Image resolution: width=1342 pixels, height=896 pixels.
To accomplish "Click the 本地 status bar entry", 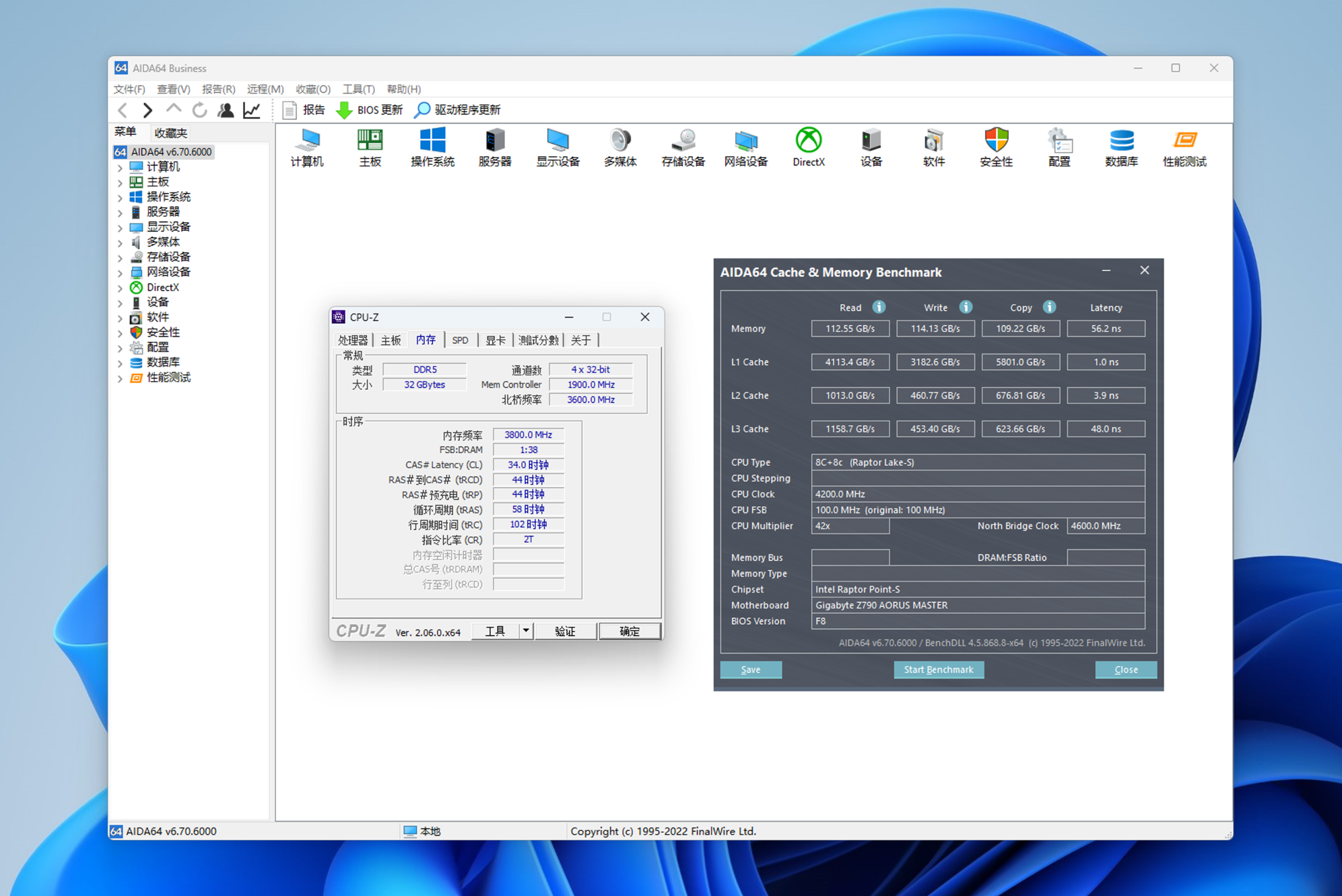I will point(422,831).
